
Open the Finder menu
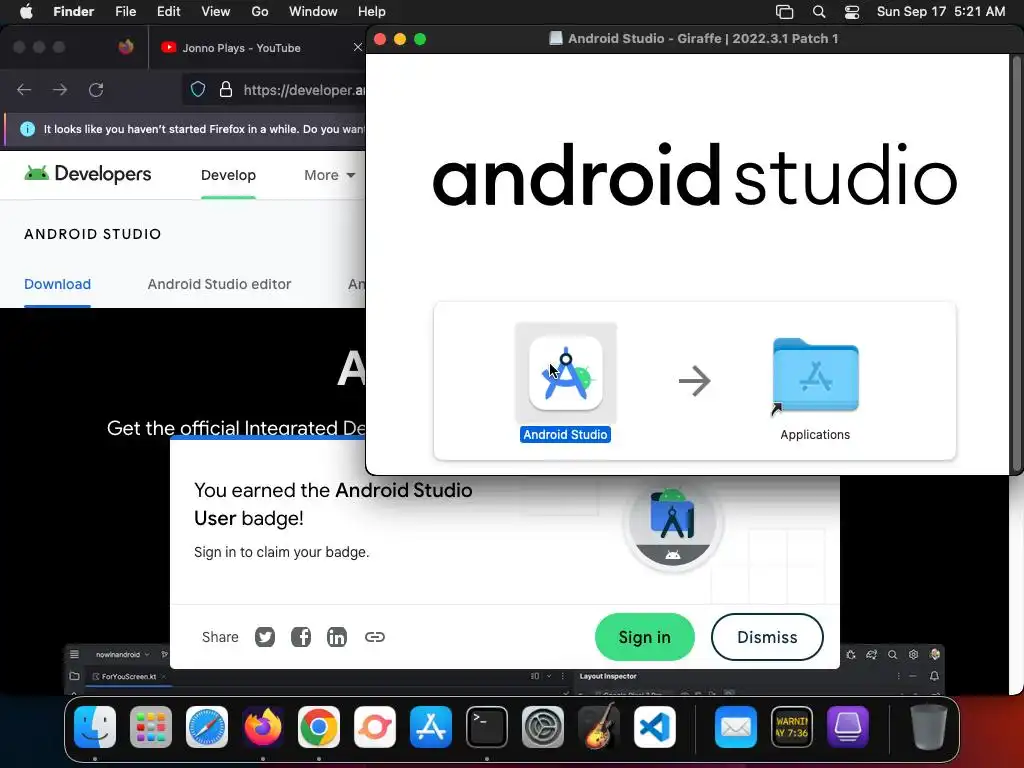click(x=73, y=12)
